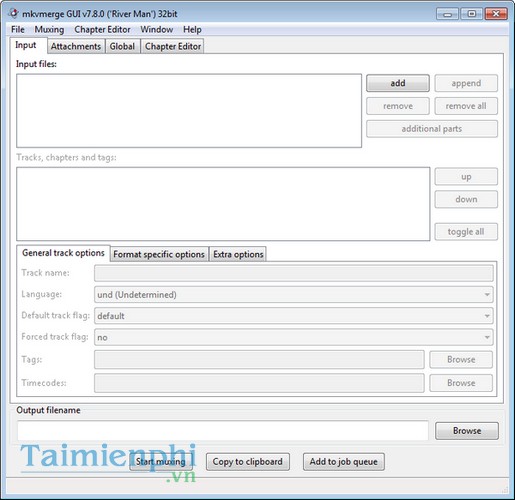Click the up button for tracks
Image resolution: width=515 pixels, height=500 pixels.
point(466,177)
